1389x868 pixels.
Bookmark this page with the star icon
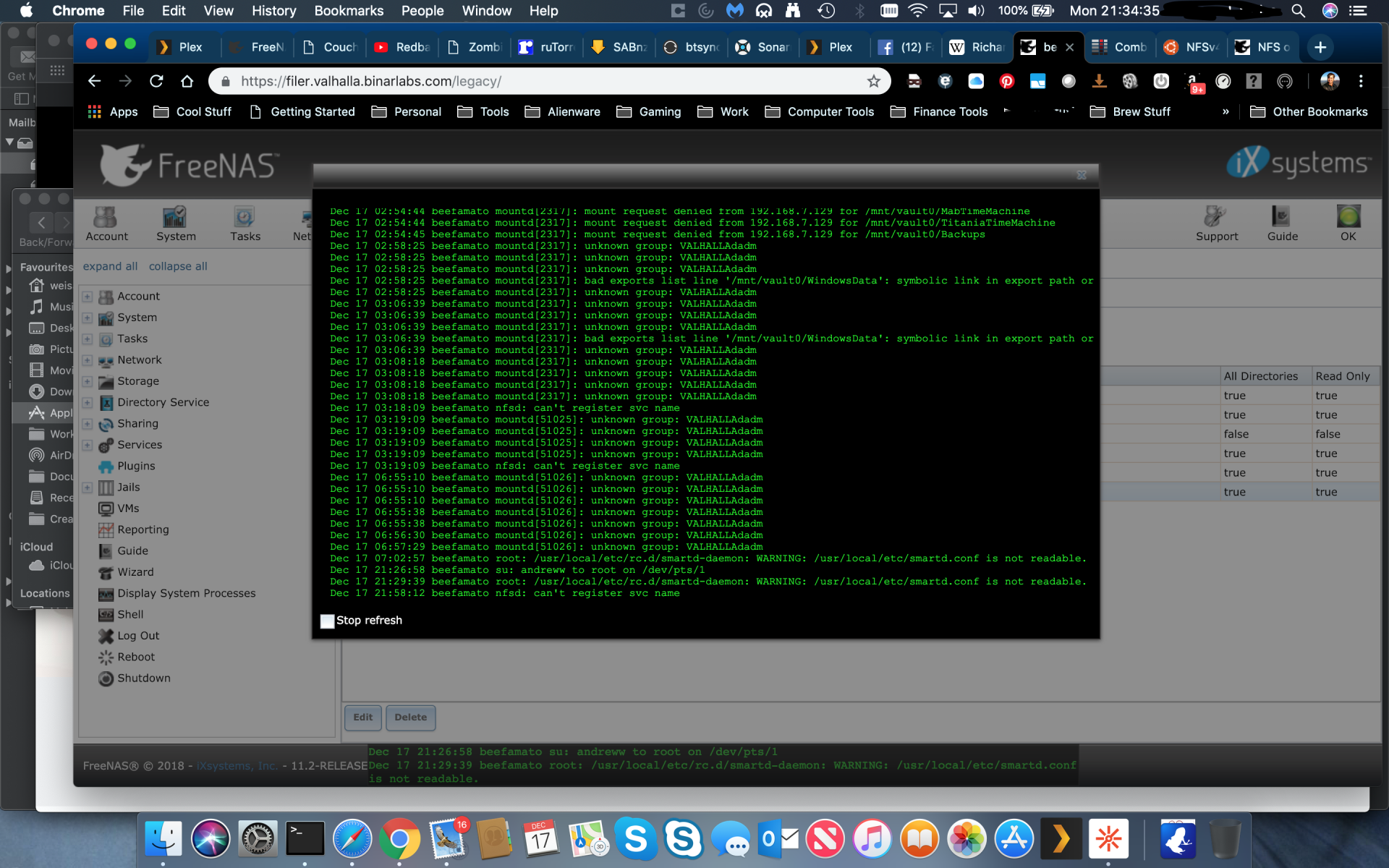(x=874, y=82)
